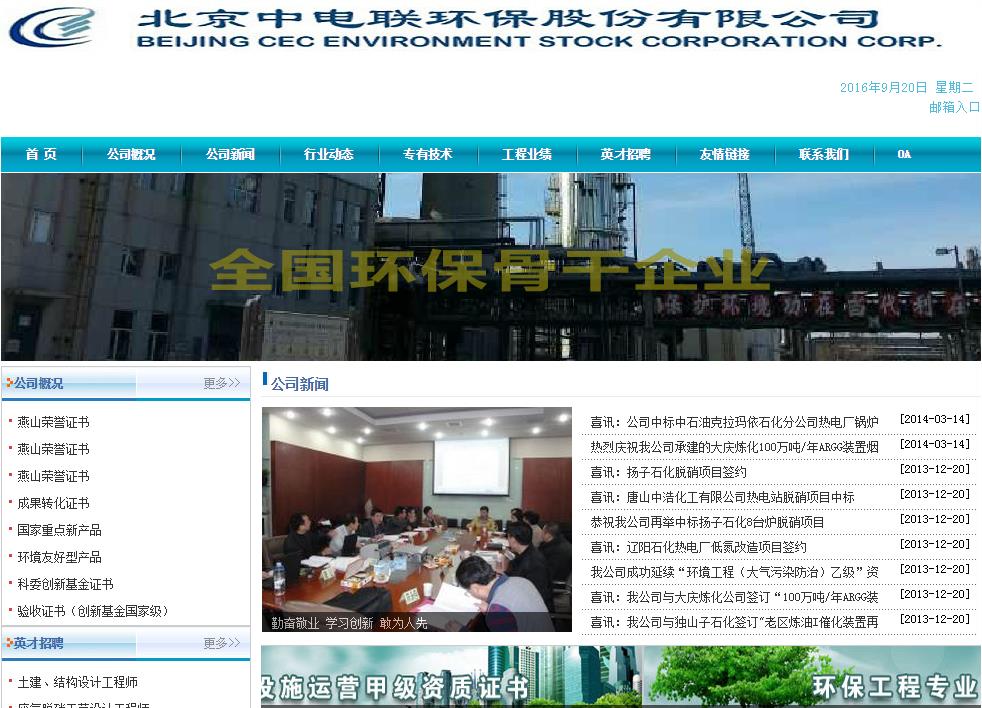Open the first 燕山荣誉证书 link

click(53, 422)
